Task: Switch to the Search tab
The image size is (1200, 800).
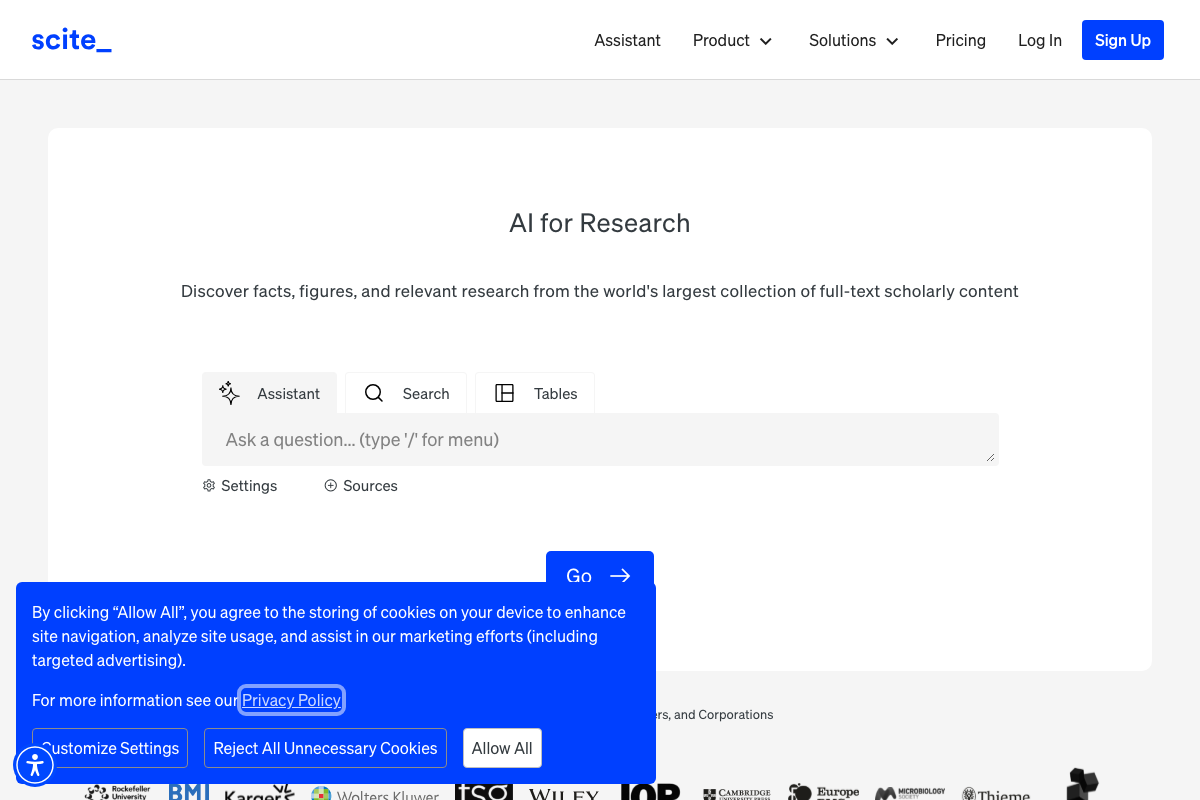Action: pyautogui.click(x=406, y=393)
